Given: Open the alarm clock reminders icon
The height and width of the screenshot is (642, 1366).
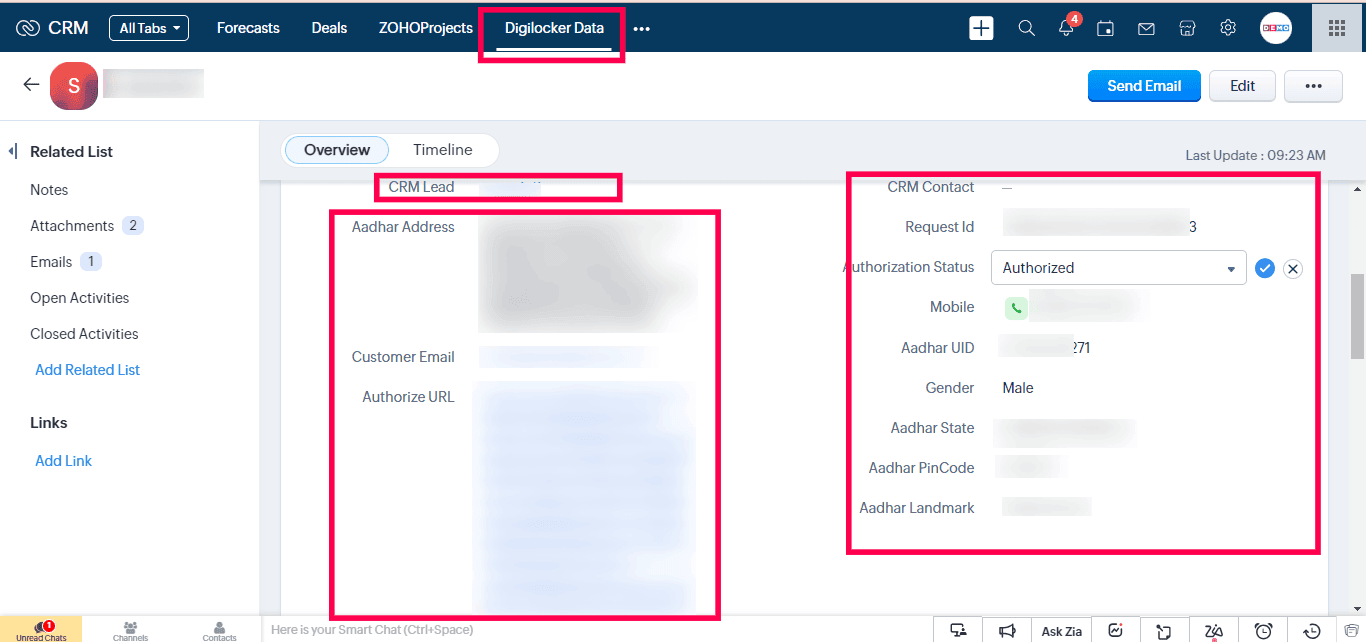Looking at the screenshot, I should (x=1264, y=631).
